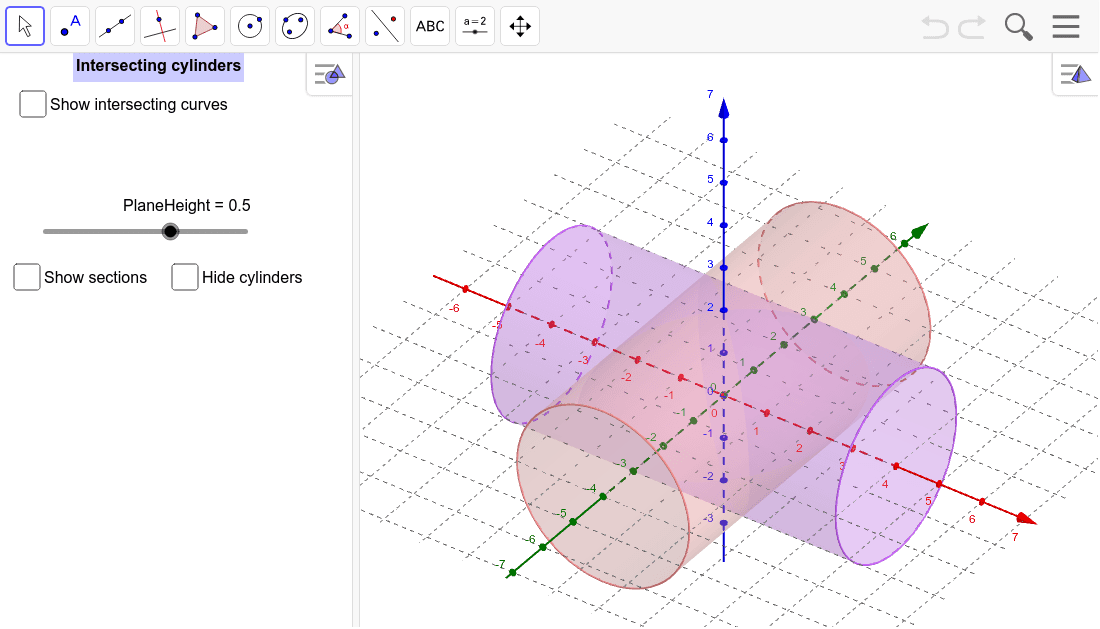Viewport: 1100px width, 629px height.
Task: Click the PlaneHeight slider track left end
Action: coord(46,231)
